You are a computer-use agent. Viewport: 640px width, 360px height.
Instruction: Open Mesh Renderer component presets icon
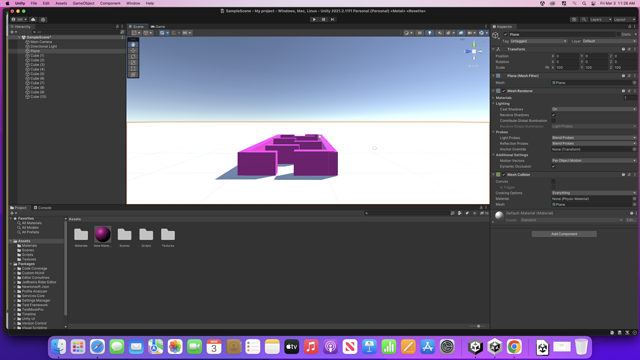click(629, 91)
